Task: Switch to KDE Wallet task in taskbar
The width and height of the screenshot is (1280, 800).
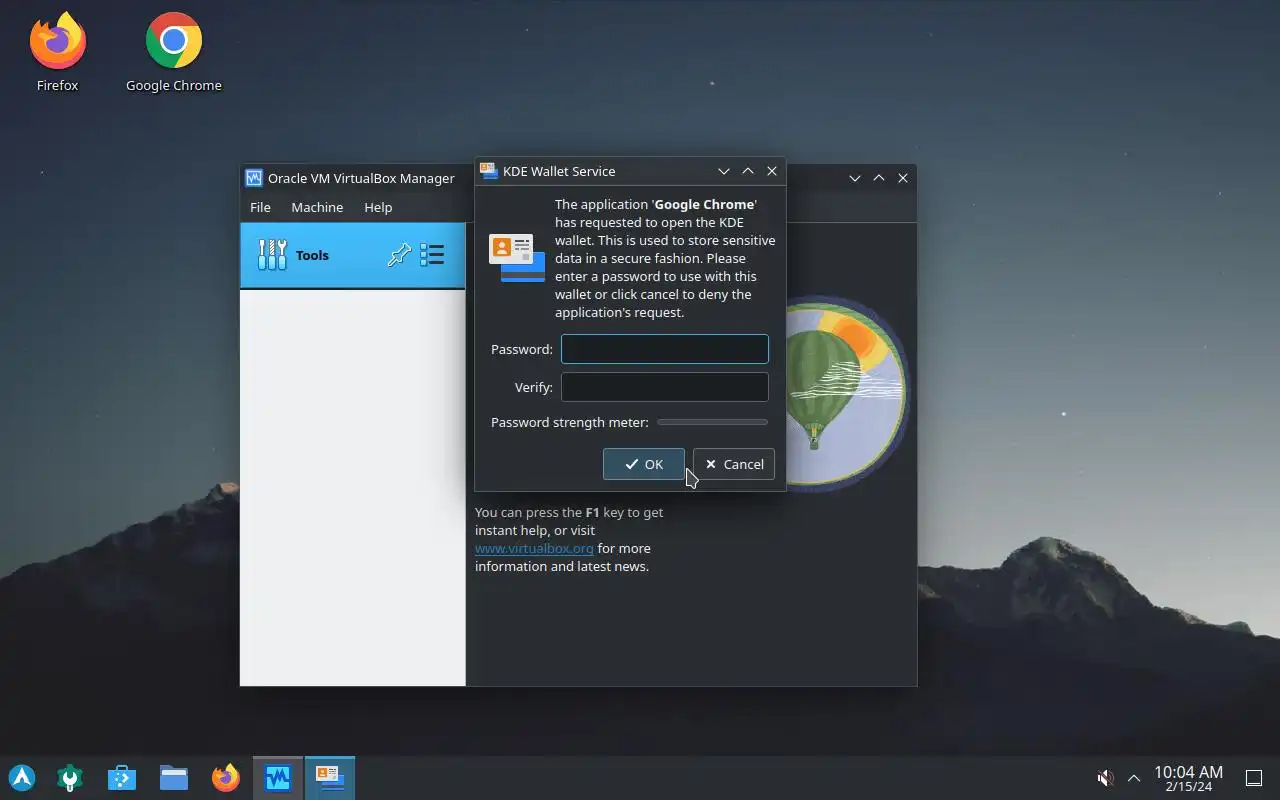Action: point(330,778)
